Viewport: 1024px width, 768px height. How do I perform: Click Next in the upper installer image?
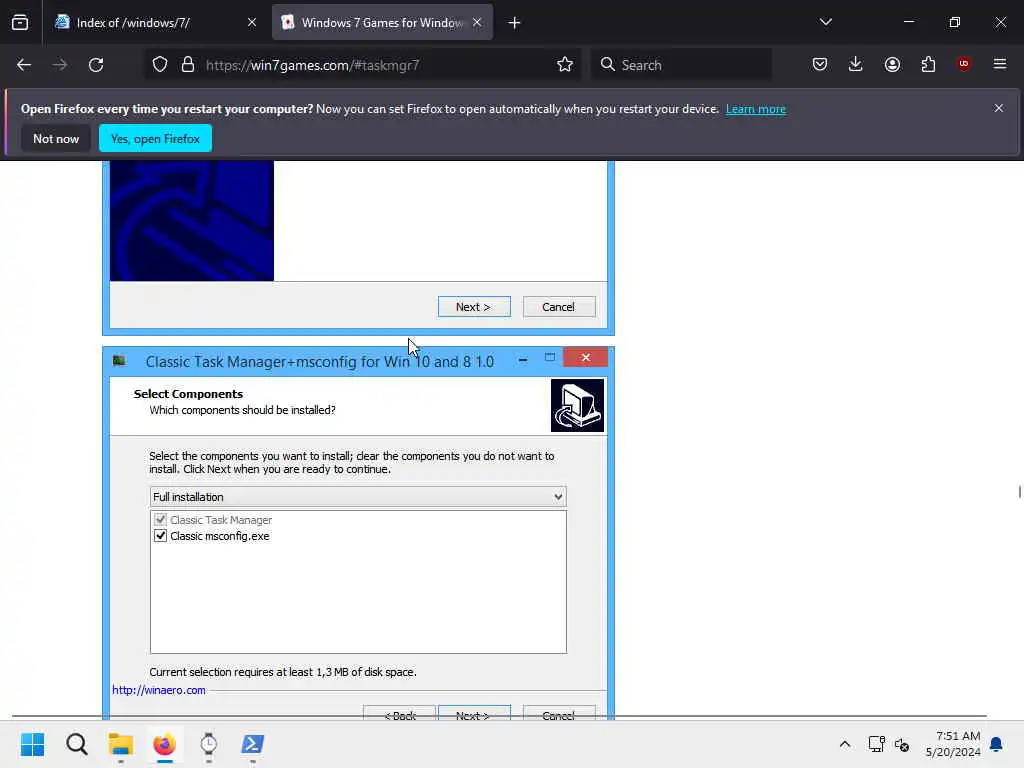474,307
